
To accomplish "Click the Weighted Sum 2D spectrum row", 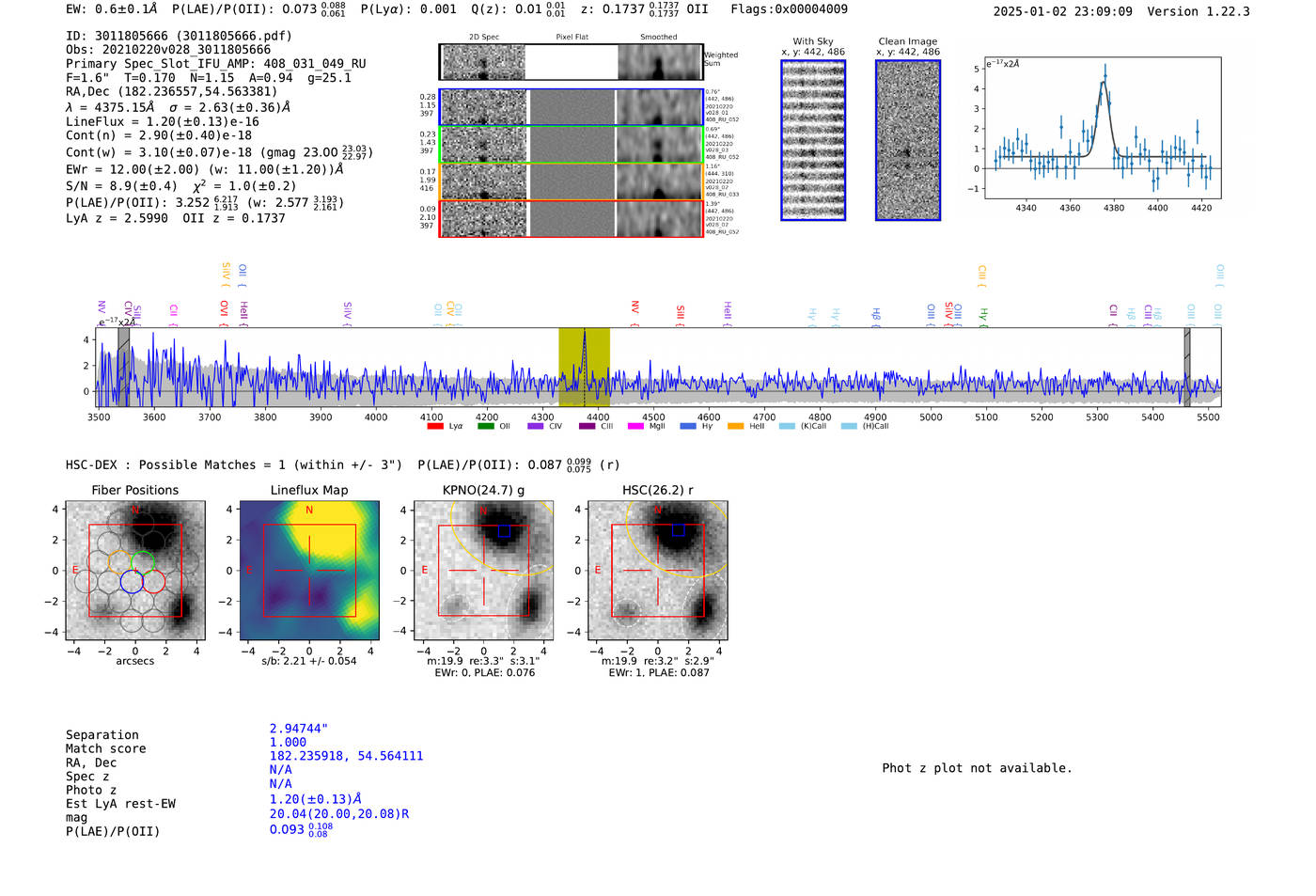I will 572,62.
